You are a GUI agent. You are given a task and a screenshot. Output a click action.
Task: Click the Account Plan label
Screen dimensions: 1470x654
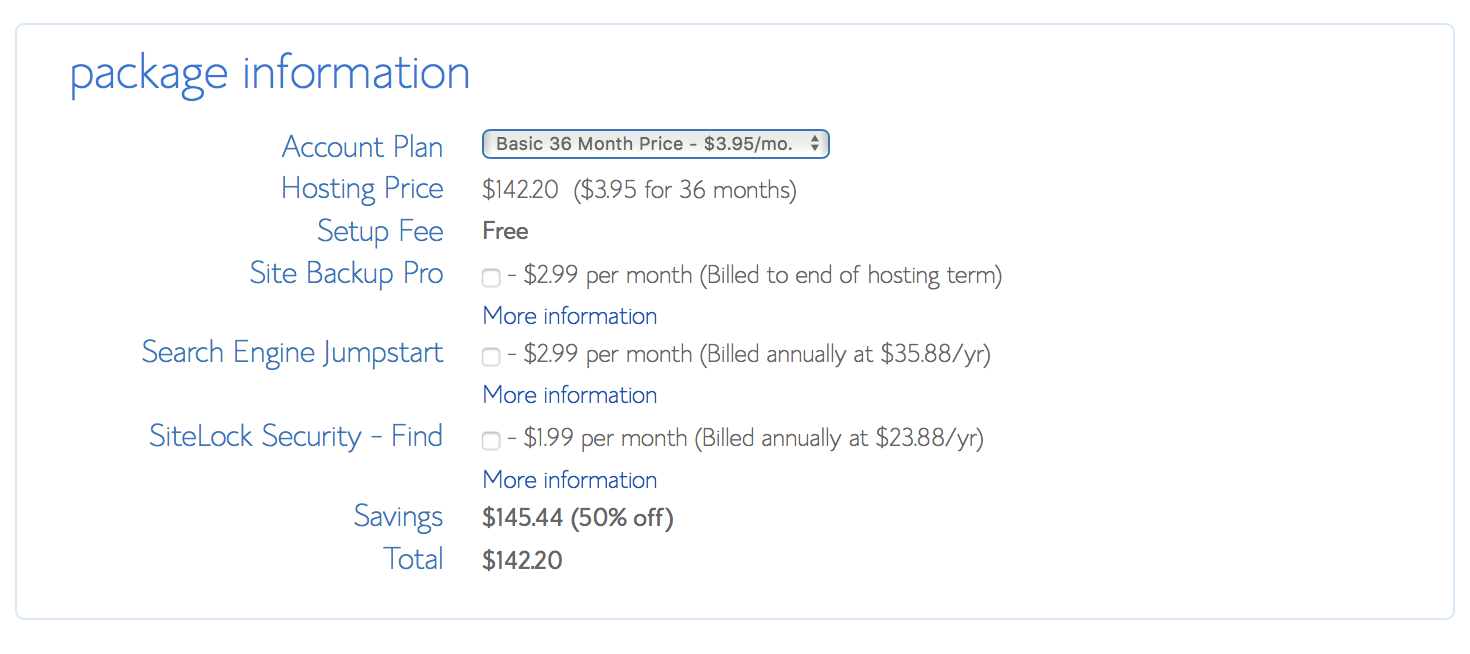[x=362, y=147]
